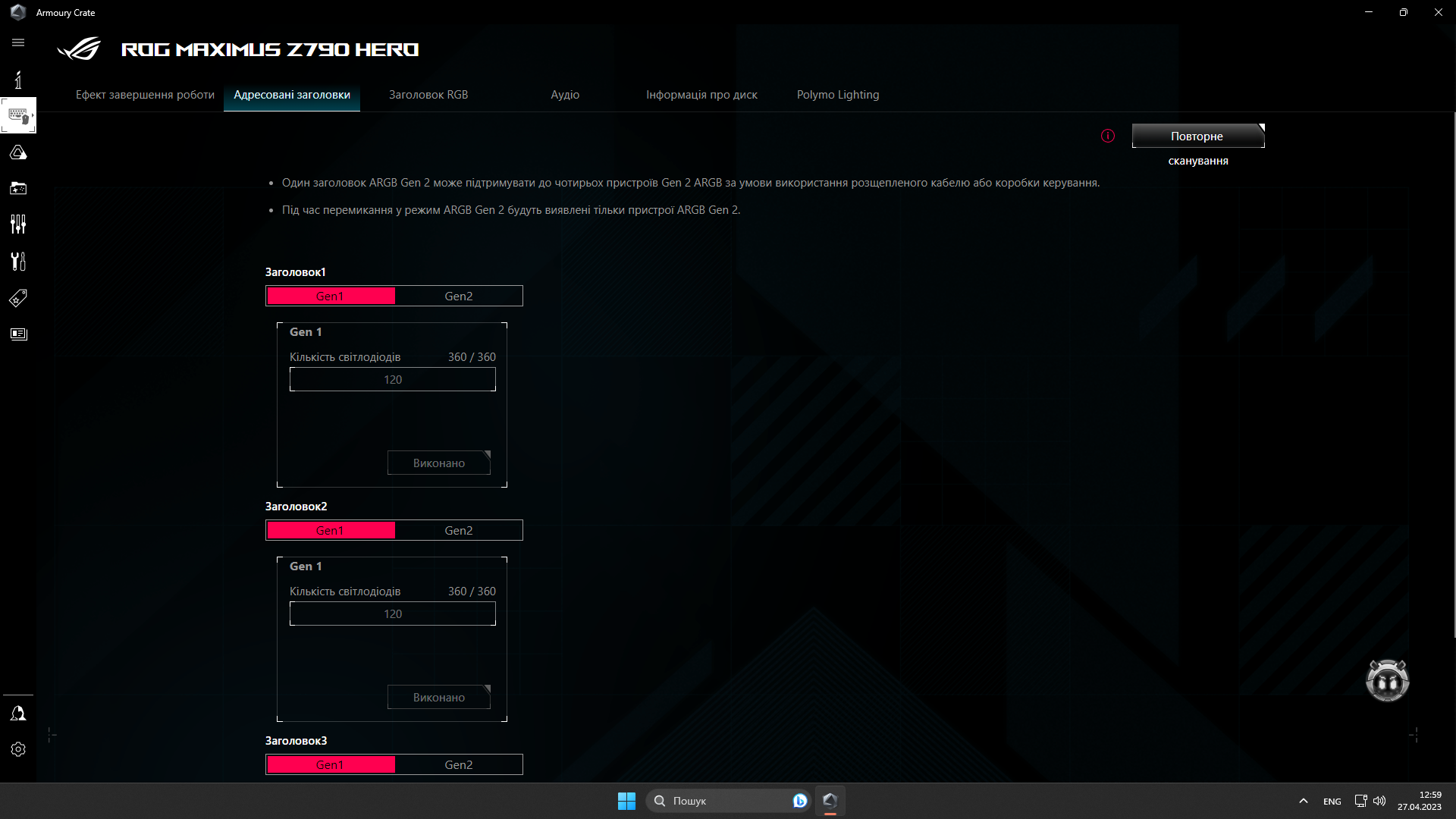1456x819 pixels.
Task: Select the Devices keyboard-mouse sidebar icon
Action: (18, 115)
